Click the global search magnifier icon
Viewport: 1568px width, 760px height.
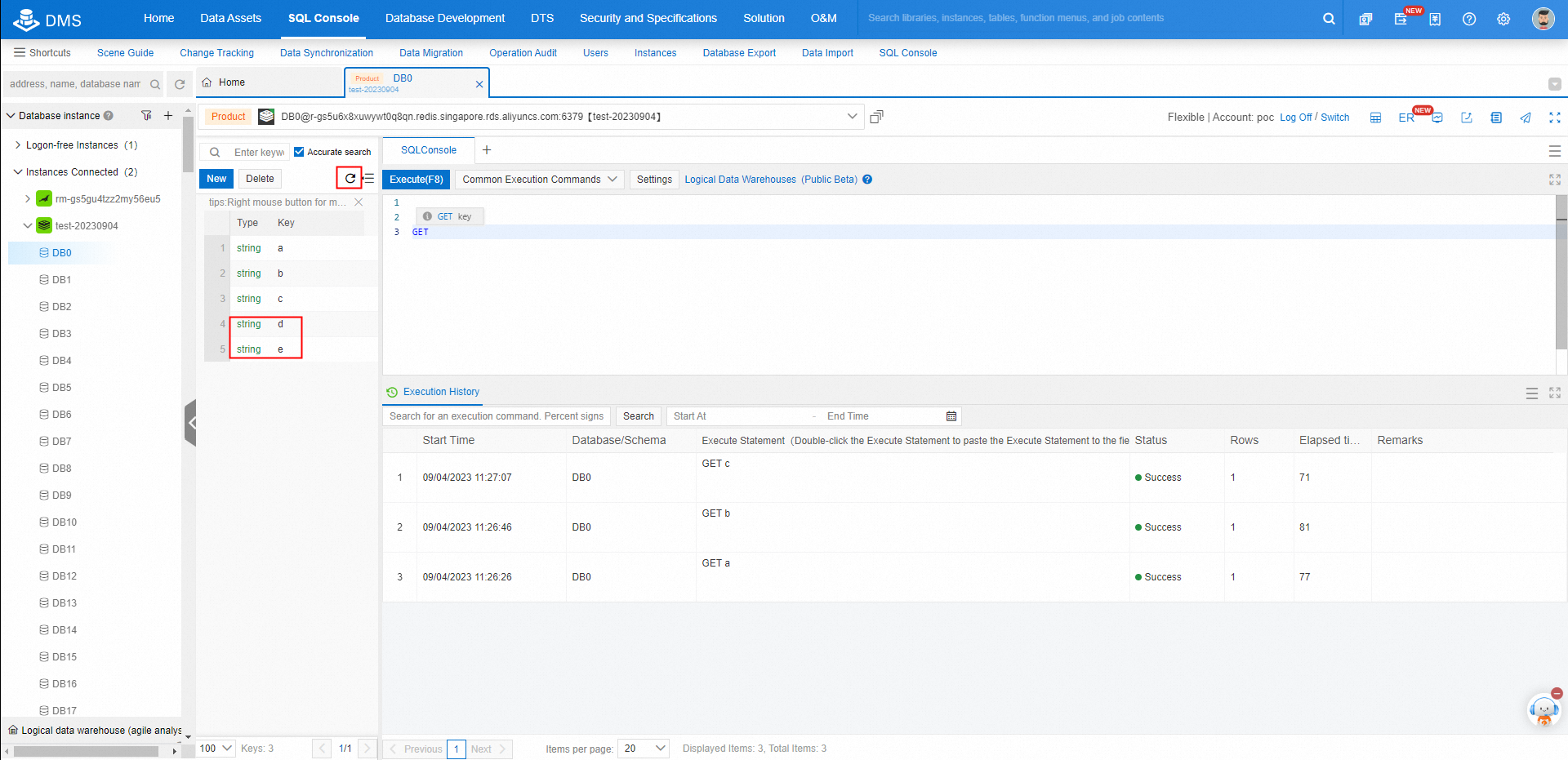tap(1329, 19)
